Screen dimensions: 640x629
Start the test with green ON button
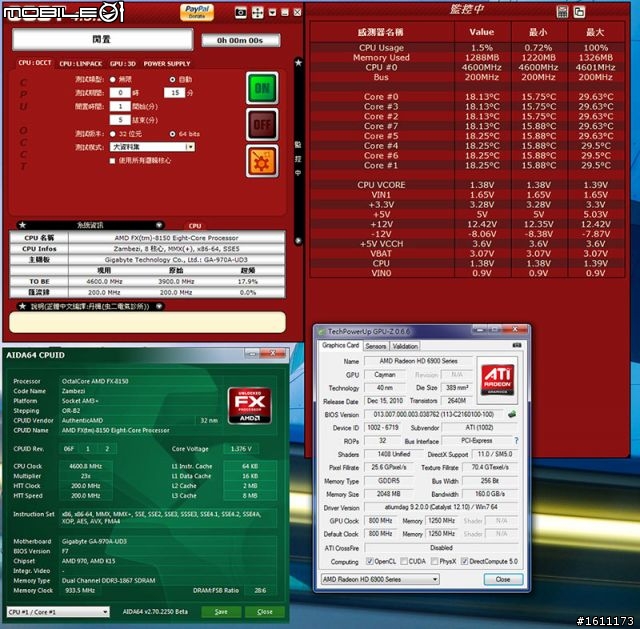pos(262,88)
